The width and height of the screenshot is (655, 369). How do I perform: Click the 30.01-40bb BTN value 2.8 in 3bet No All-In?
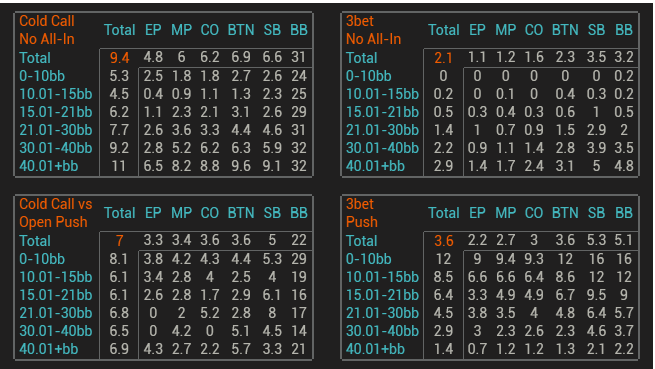pos(565,148)
